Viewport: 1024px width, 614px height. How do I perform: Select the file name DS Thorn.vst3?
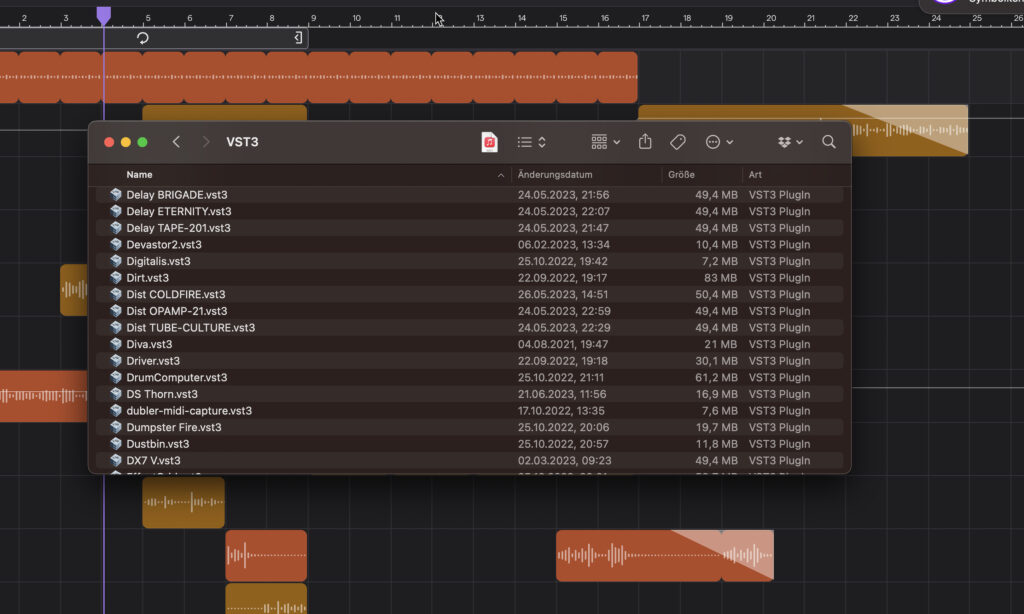(162, 394)
